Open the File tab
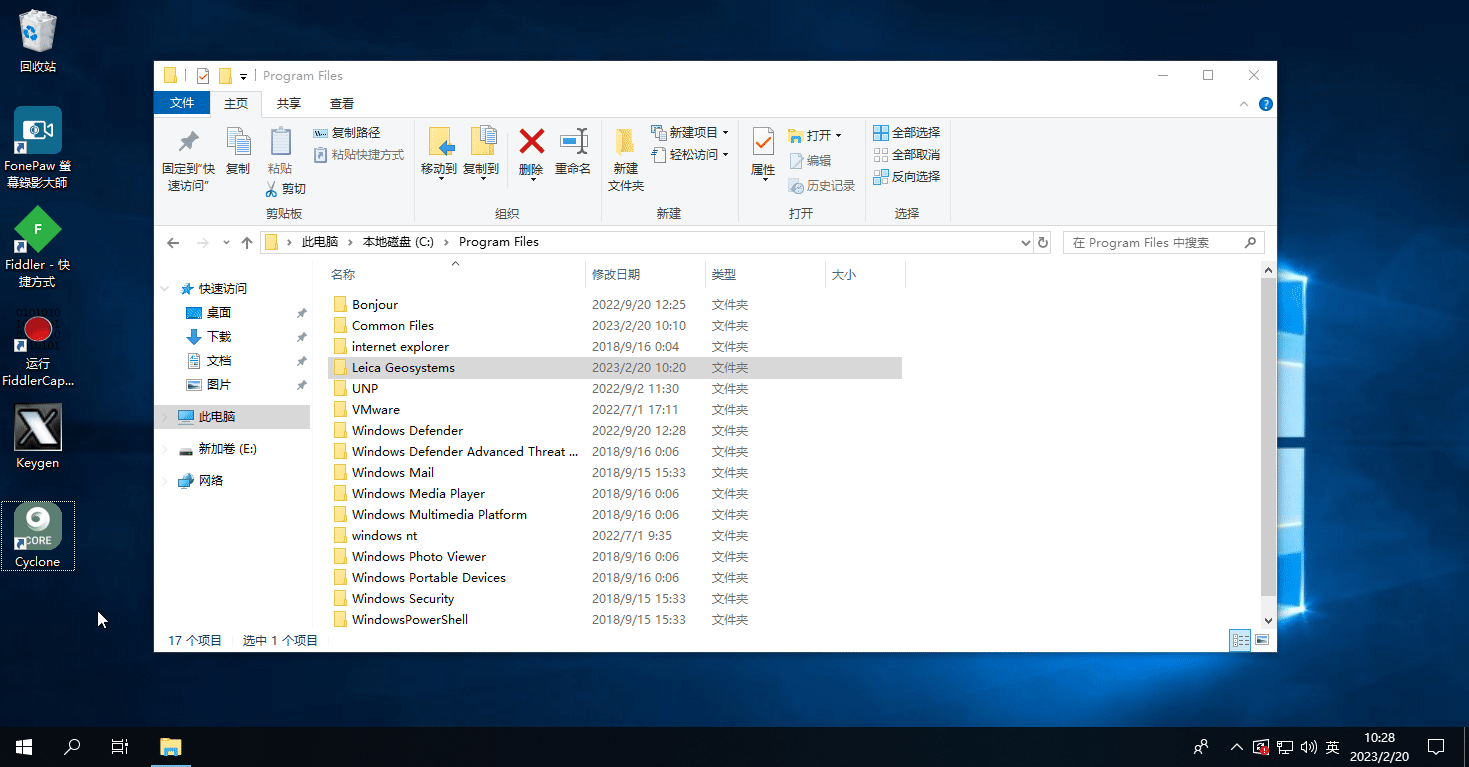Screen dimensions: 1469x767 [182, 103]
